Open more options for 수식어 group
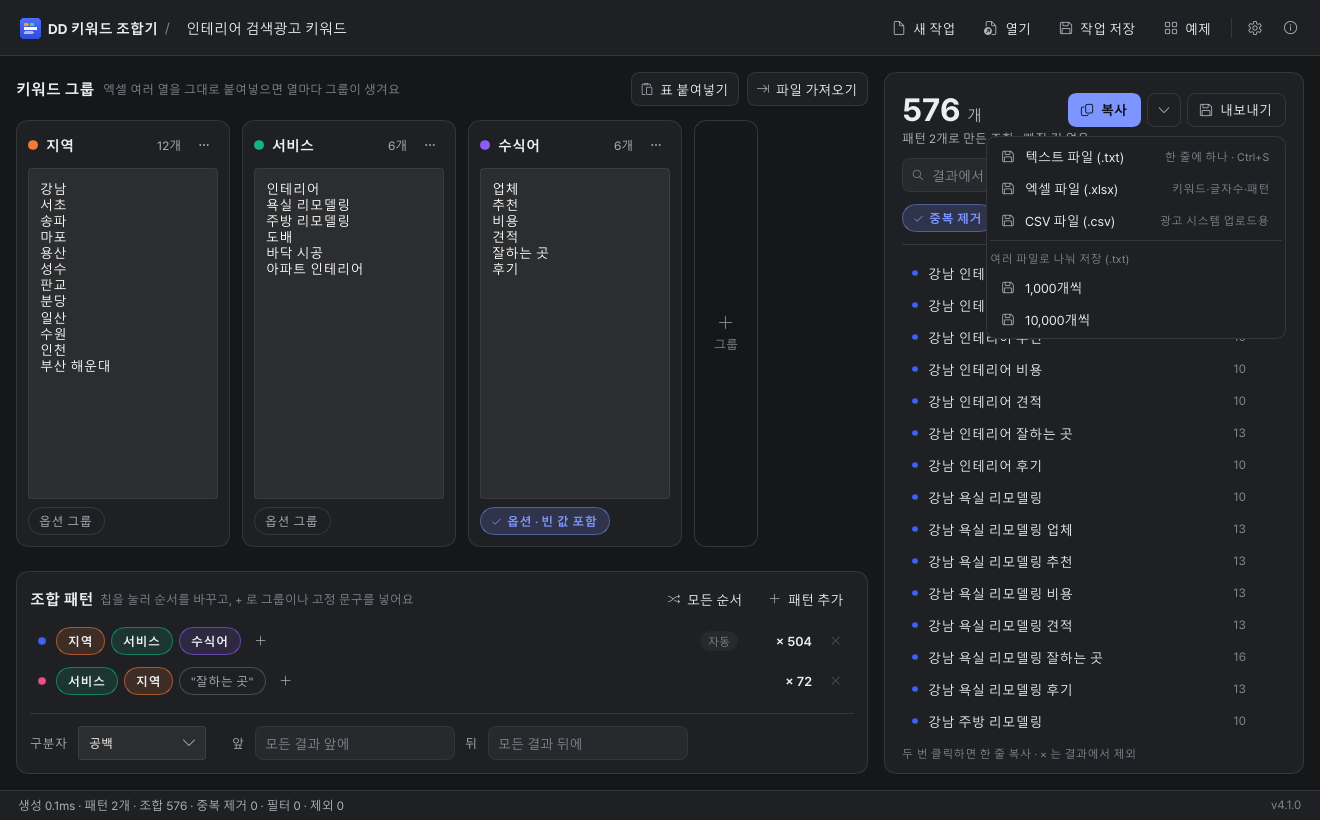 (656, 145)
